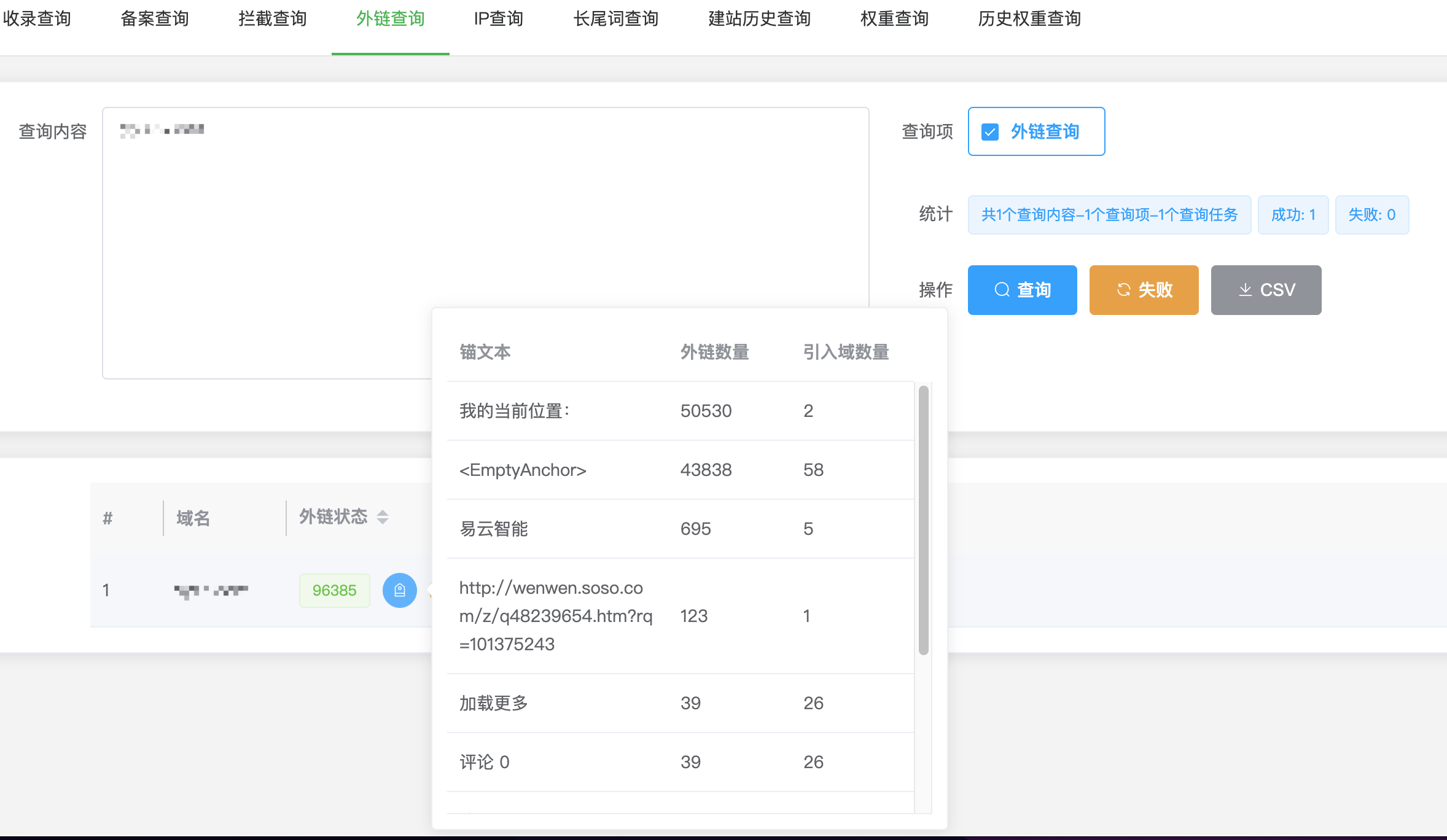Click the anchor-text detail icon next to 96385
1447x840 pixels.
(x=400, y=590)
